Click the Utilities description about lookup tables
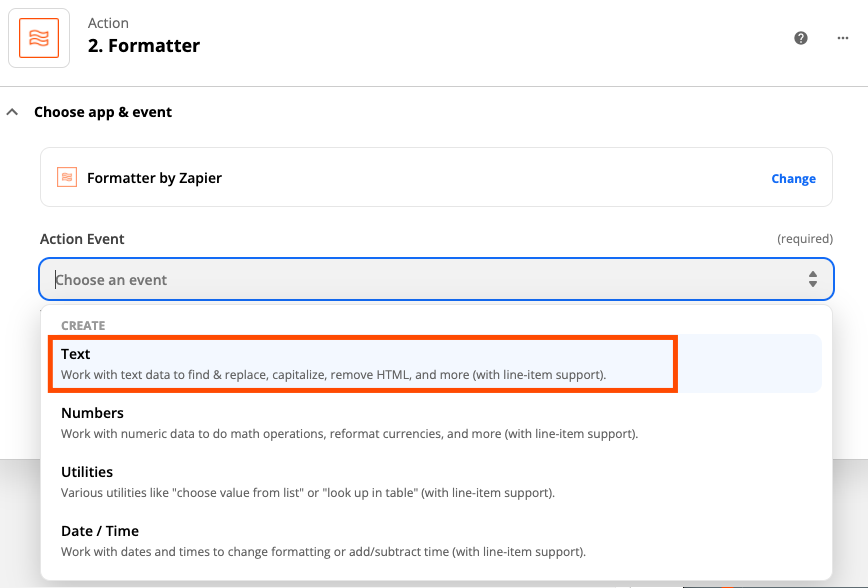This screenshot has height=588, width=868. [x=307, y=493]
